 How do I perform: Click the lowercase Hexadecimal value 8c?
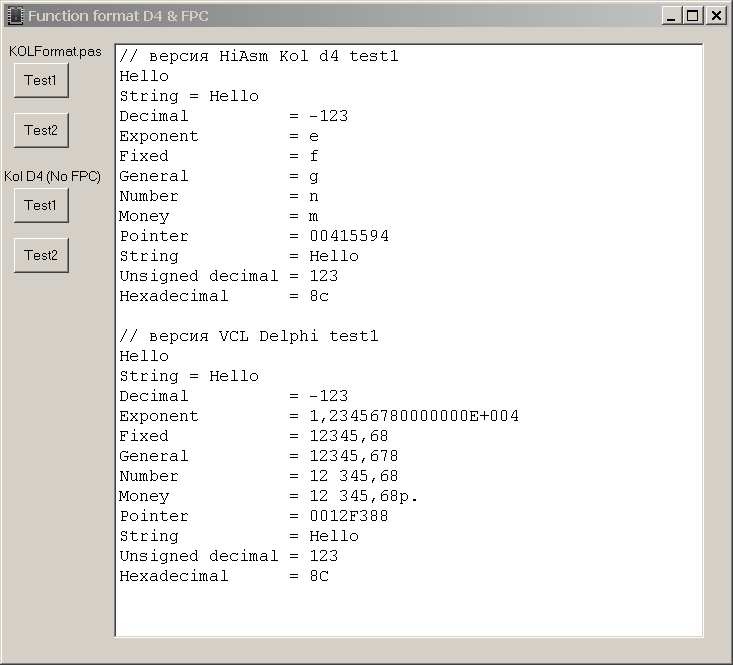tap(319, 296)
